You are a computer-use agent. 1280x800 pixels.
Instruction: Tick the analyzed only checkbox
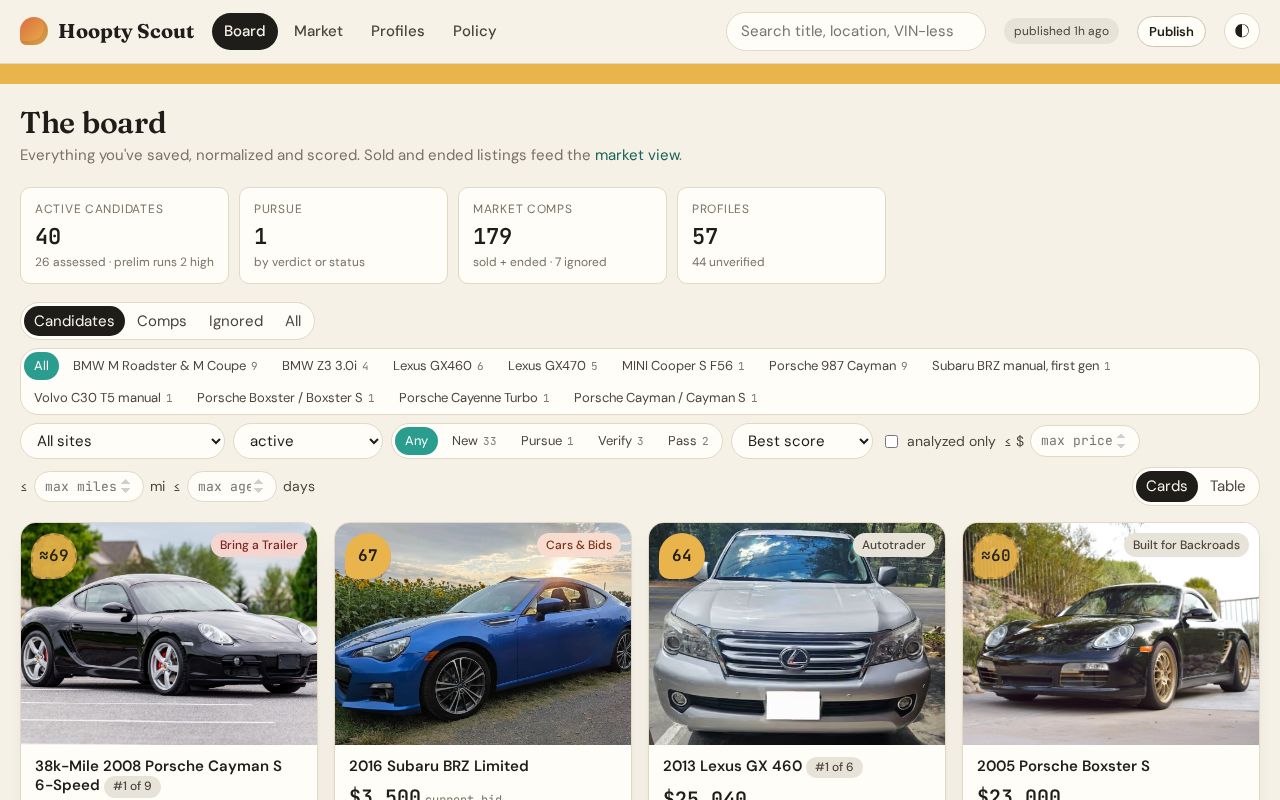click(891, 441)
